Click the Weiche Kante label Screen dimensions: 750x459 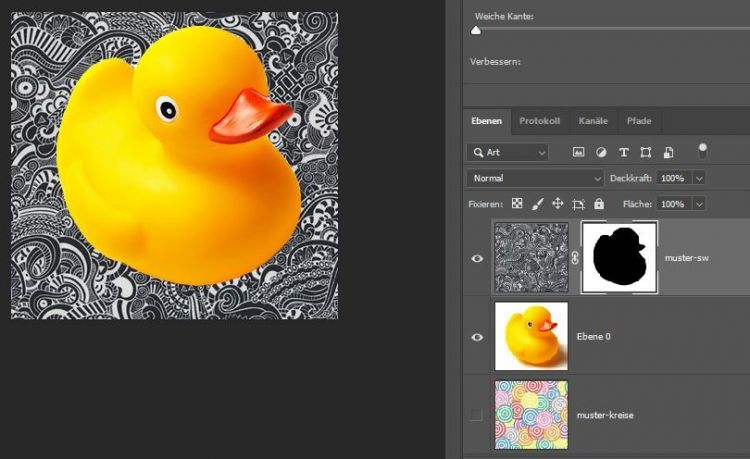click(x=504, y=16)
